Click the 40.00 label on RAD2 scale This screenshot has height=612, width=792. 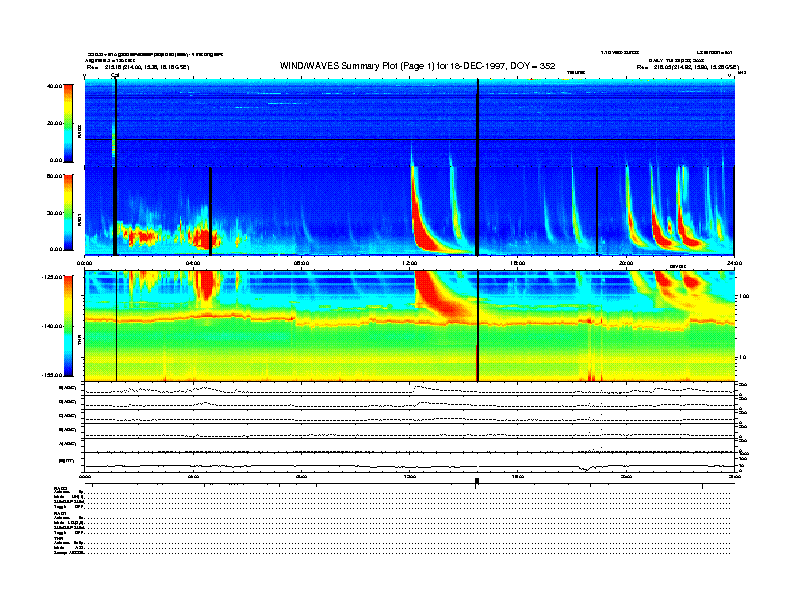pyautogui.click(x=54, y=86)
